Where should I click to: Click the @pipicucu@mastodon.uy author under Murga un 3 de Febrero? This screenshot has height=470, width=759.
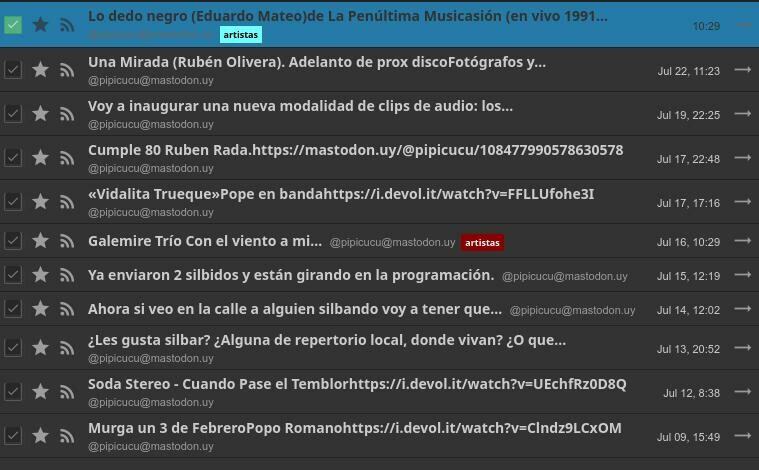pyautogui.click(x=150, y=446)
